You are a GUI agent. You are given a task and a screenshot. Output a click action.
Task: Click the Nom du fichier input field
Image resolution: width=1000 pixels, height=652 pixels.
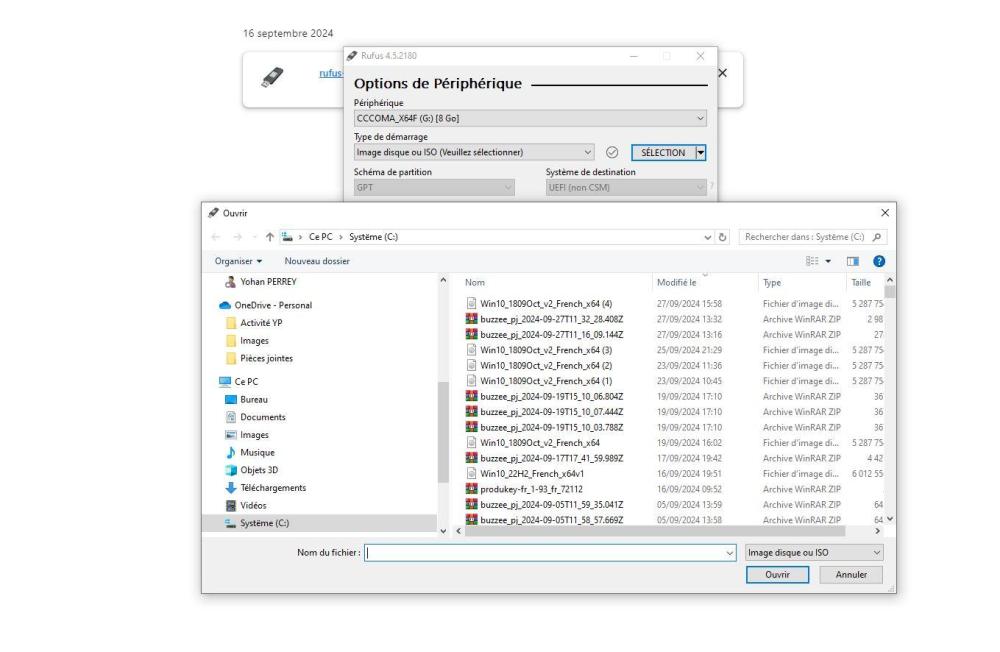tap(544, 553)
